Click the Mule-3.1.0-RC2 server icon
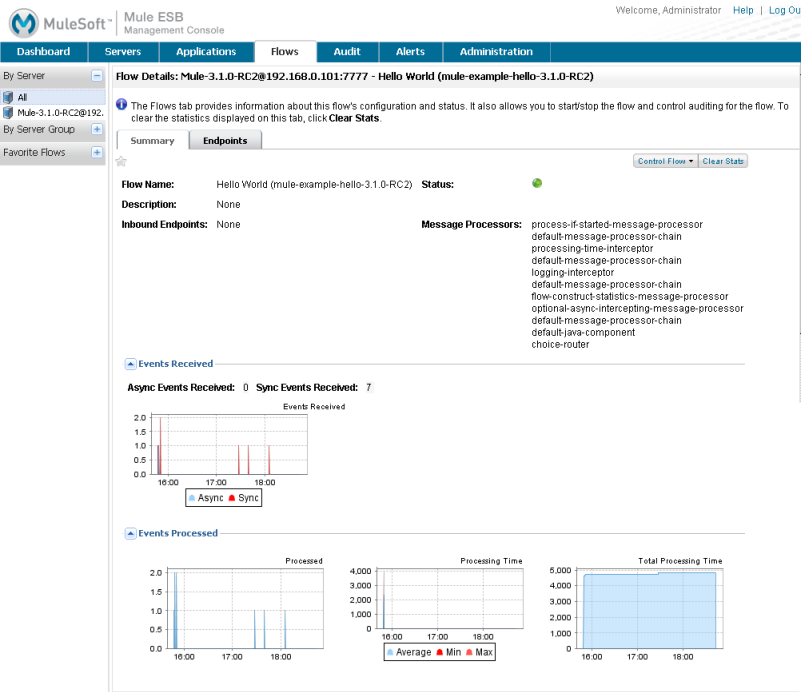The height and width of the screenshot is (692, 801). click(x=8, y=113)
